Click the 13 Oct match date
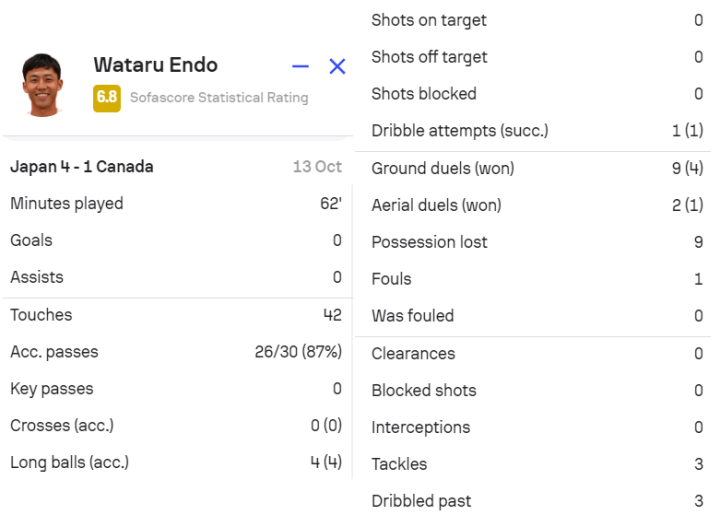 click(x=317, y=167)
